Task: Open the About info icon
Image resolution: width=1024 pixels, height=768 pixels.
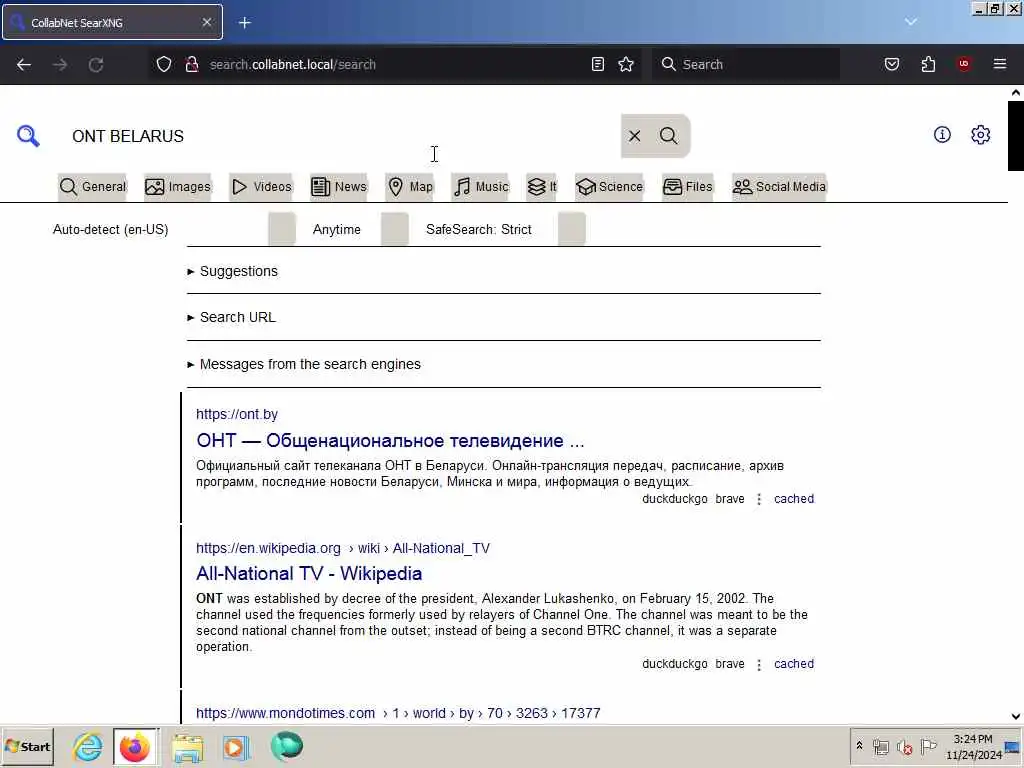Action: [942, 135]
